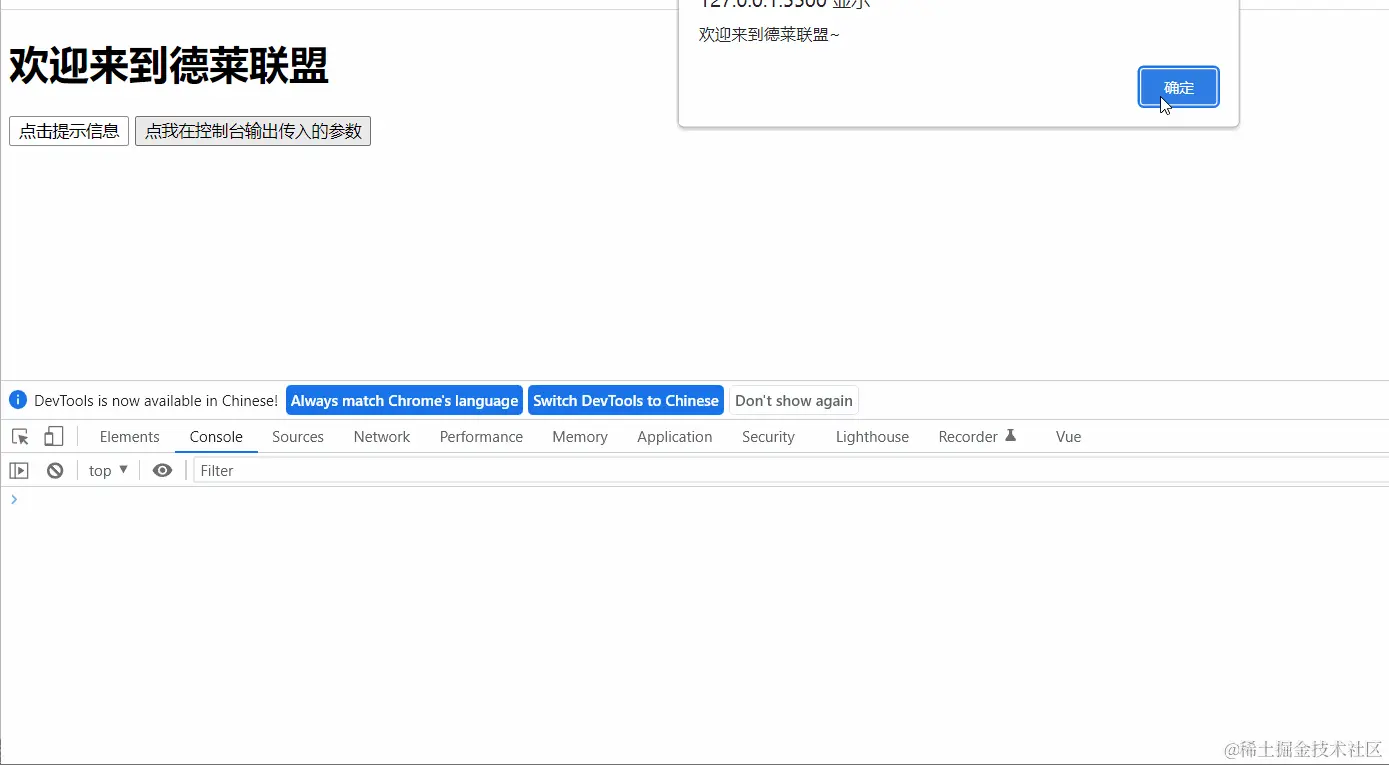Open the Network tab
Screen dimensions: 1389x765
pos(382,437)
